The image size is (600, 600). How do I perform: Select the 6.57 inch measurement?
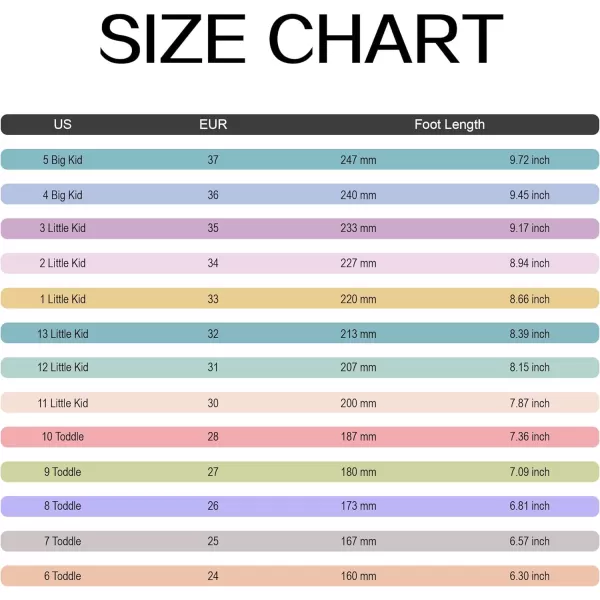click(529, 542)
